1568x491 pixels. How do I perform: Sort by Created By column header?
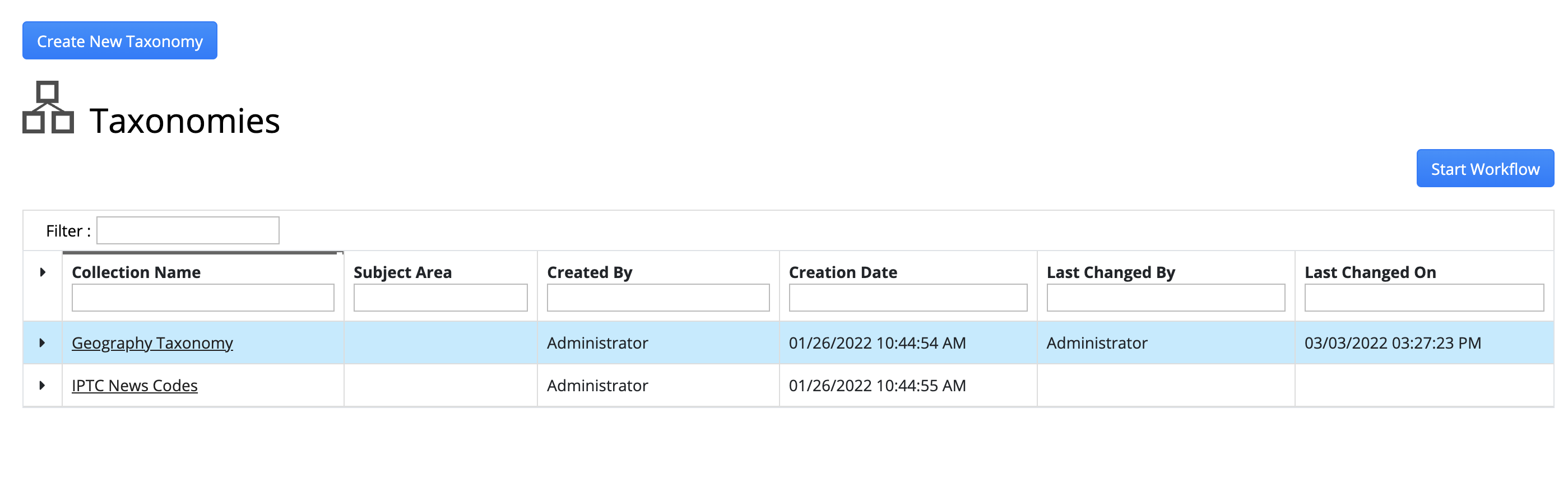pos(590,272)
